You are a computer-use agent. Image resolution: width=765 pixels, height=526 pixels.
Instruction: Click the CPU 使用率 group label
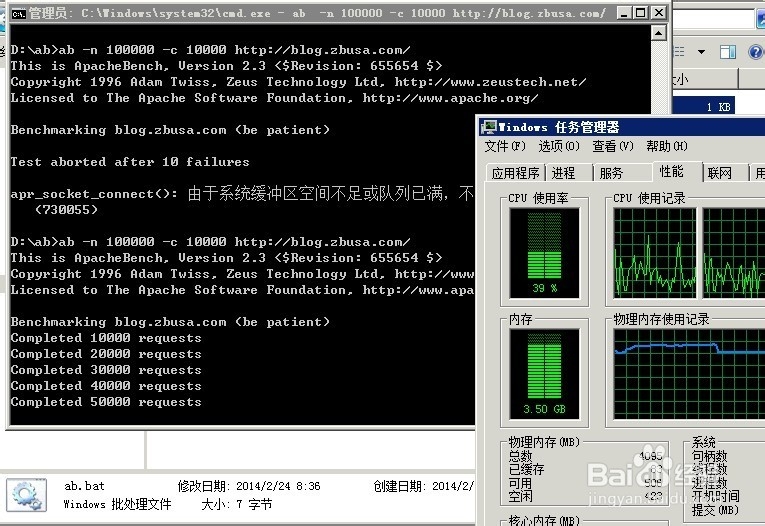click(539, 198)
